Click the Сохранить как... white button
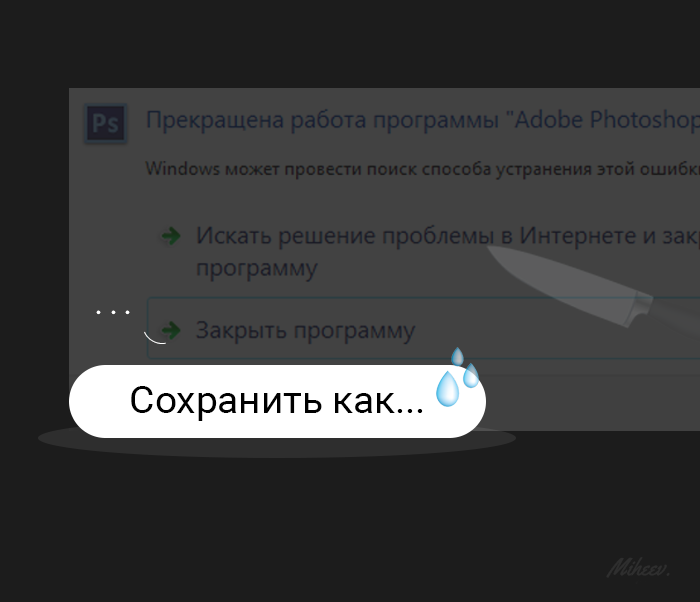Viewport: 700px width, 602px height. click(277, 401)
